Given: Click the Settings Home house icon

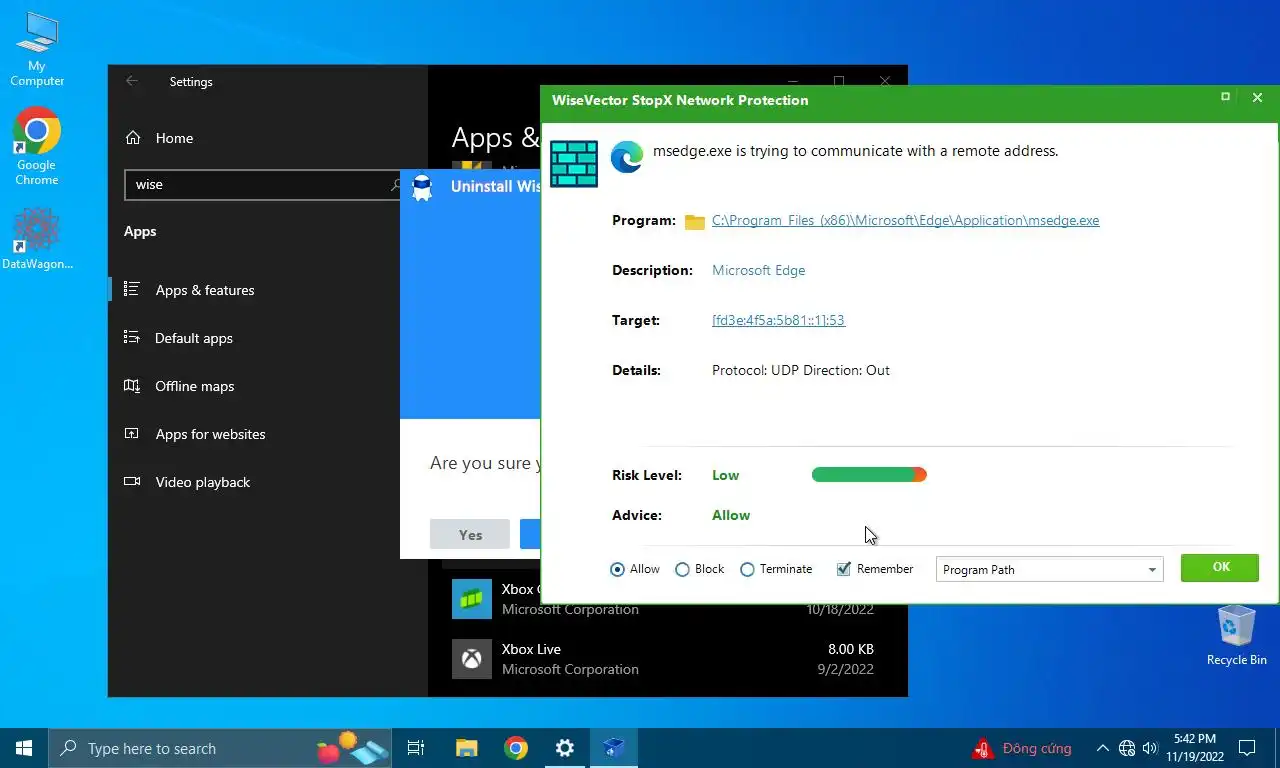Looking at the screenshot, I should click(132, 138).
